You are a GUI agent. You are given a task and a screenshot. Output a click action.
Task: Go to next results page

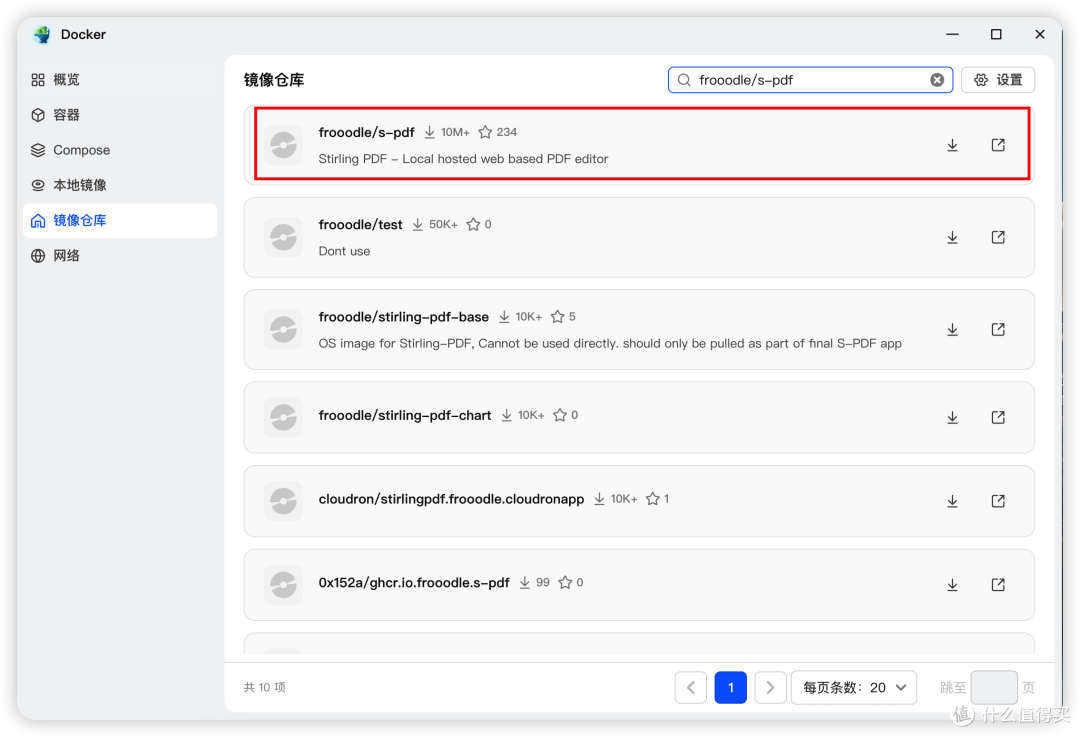tap(771, 687)
